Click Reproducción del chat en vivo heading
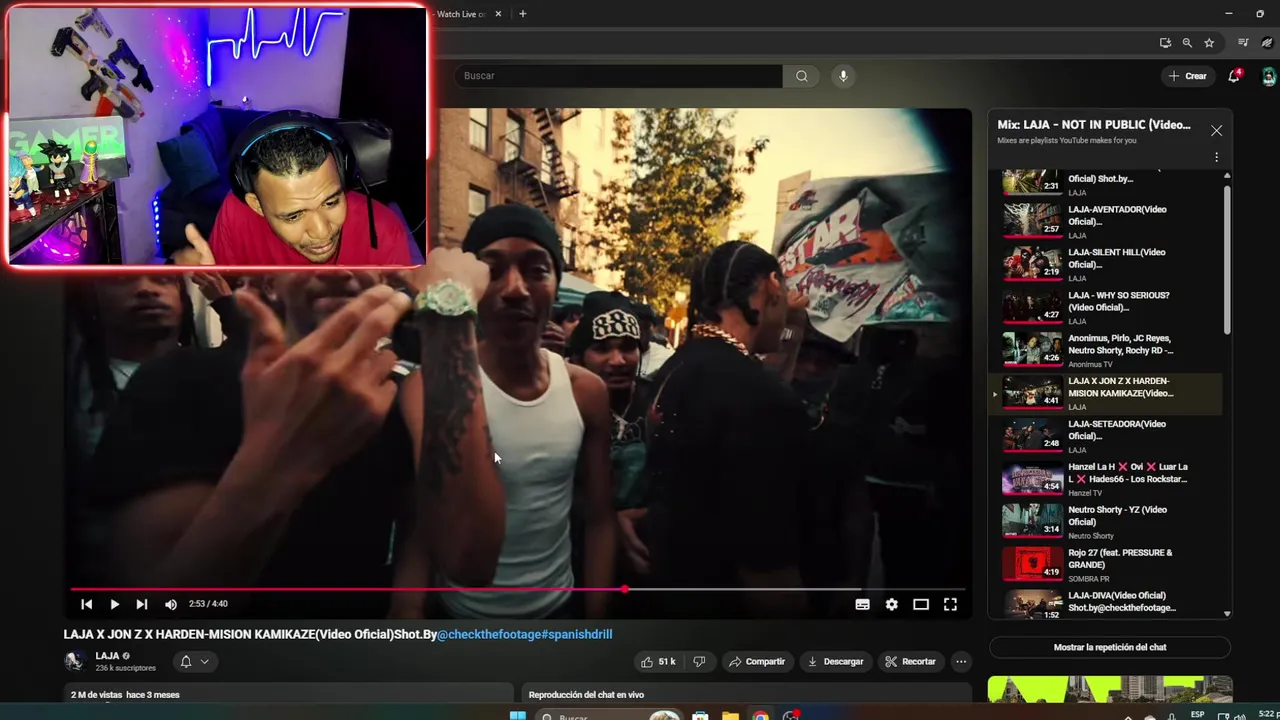 (586, 695)
